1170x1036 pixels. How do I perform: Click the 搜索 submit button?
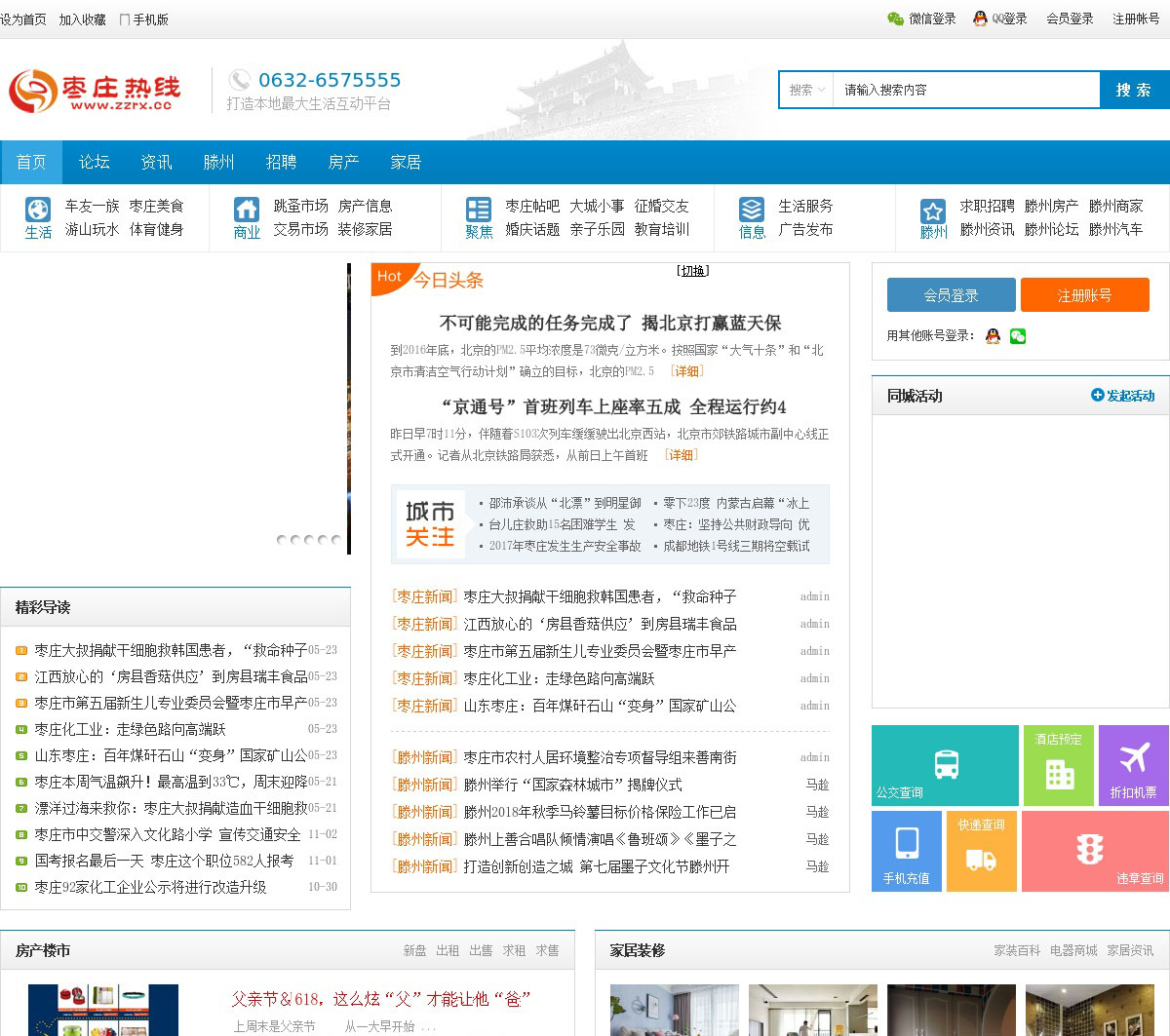(1134, 90)
